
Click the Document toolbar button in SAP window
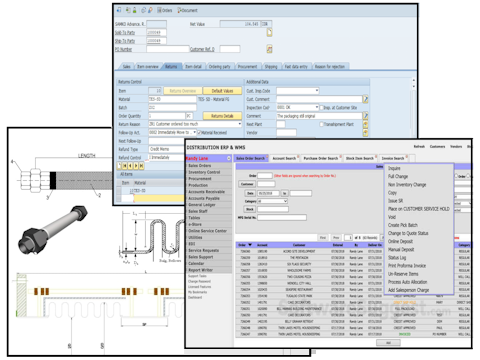click(x=187, y=10)
